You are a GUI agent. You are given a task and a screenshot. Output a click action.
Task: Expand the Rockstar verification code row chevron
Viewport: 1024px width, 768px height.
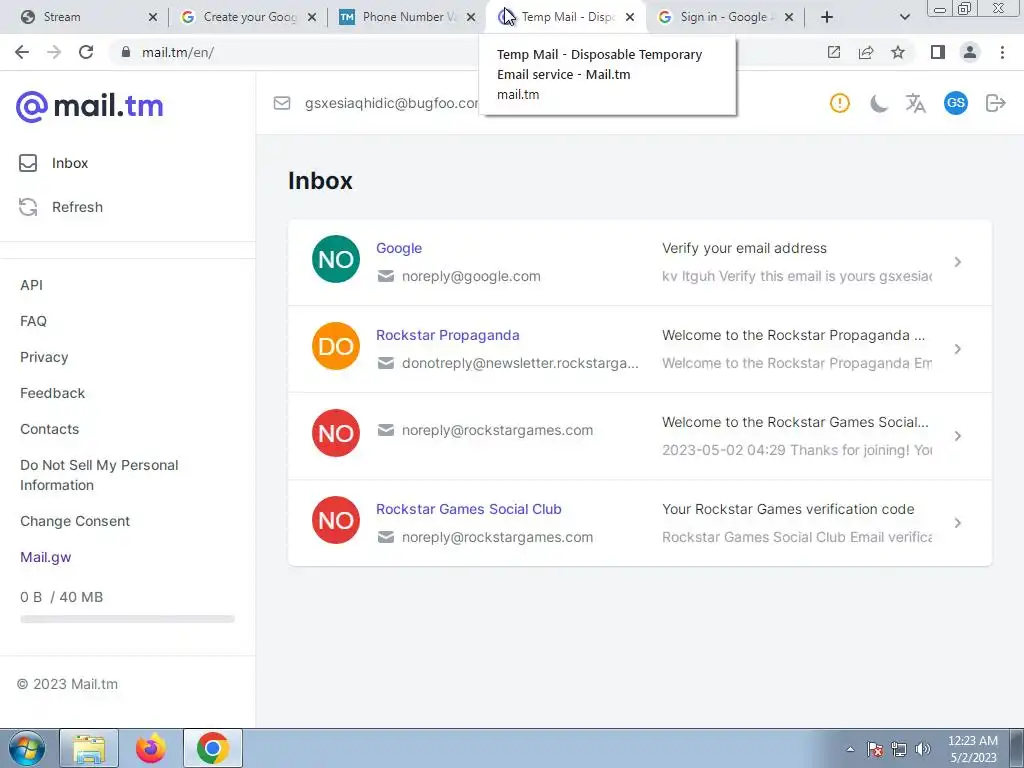(957, 522)
